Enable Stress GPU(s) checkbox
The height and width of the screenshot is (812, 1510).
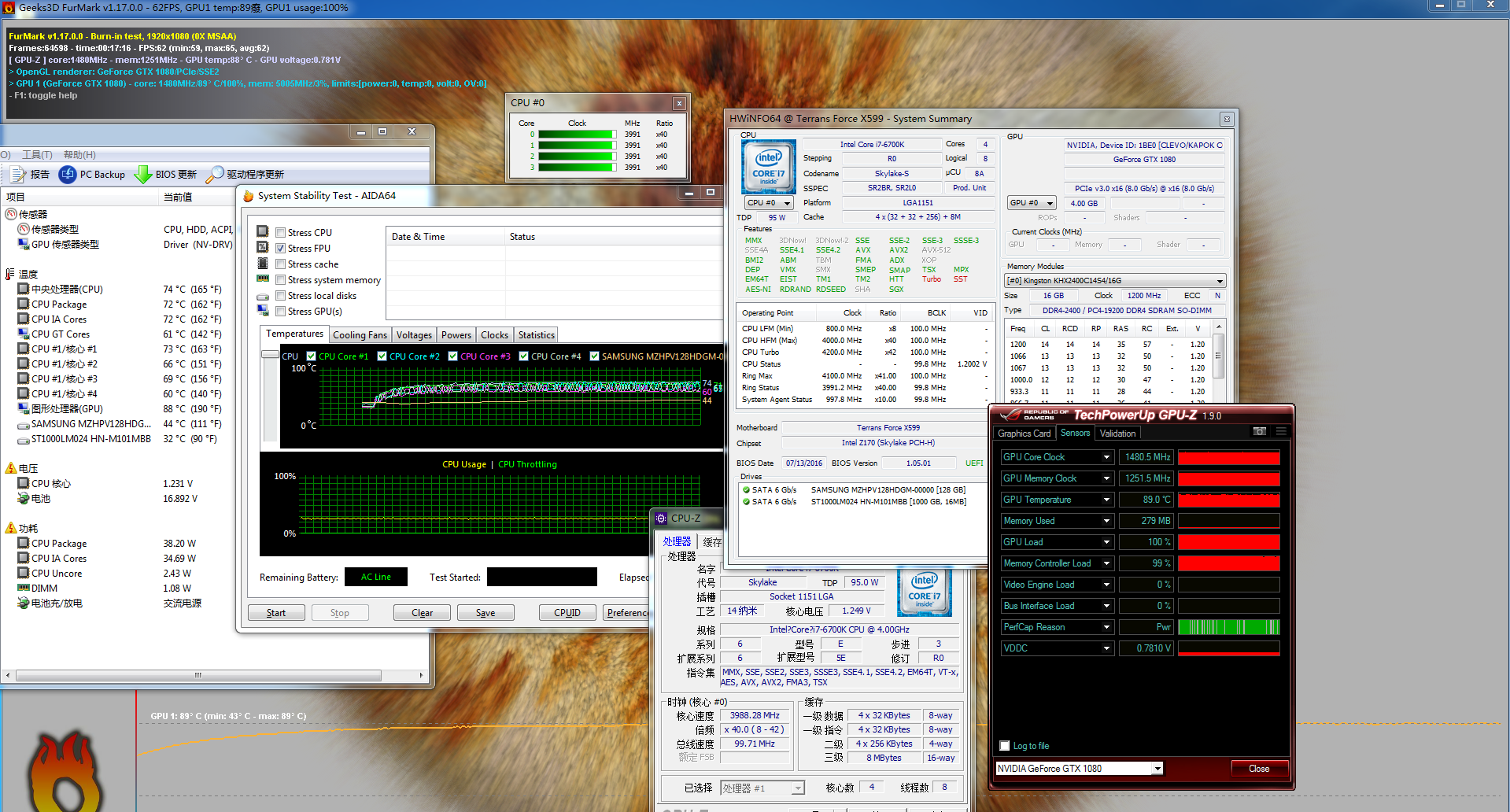[x=280, y=311]
